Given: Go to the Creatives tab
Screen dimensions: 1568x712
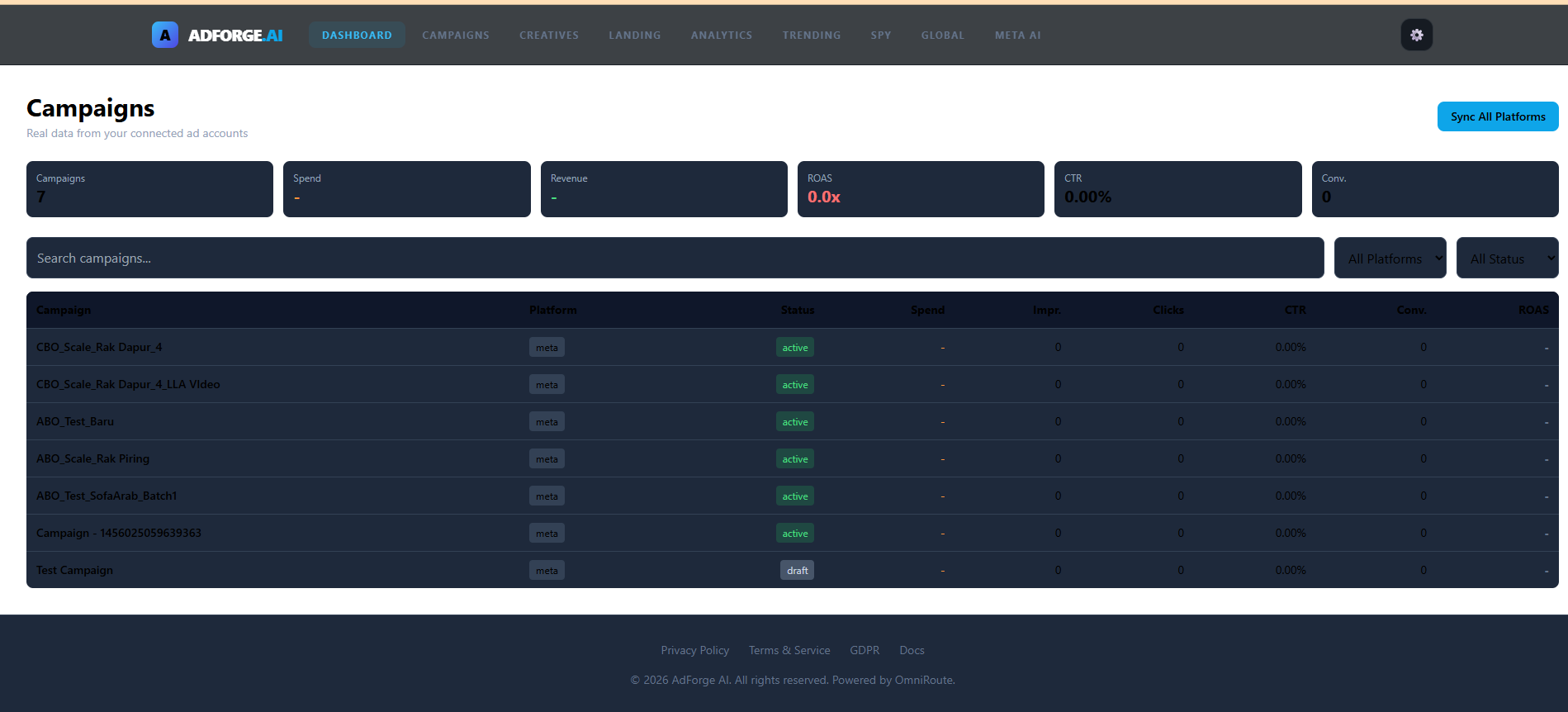Looking at the screenshot, I should [x=549, y=35].
